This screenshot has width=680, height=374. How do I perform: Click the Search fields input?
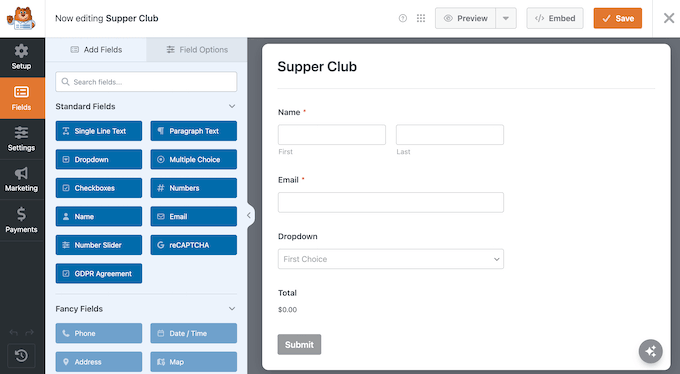[x=146, y=82]
